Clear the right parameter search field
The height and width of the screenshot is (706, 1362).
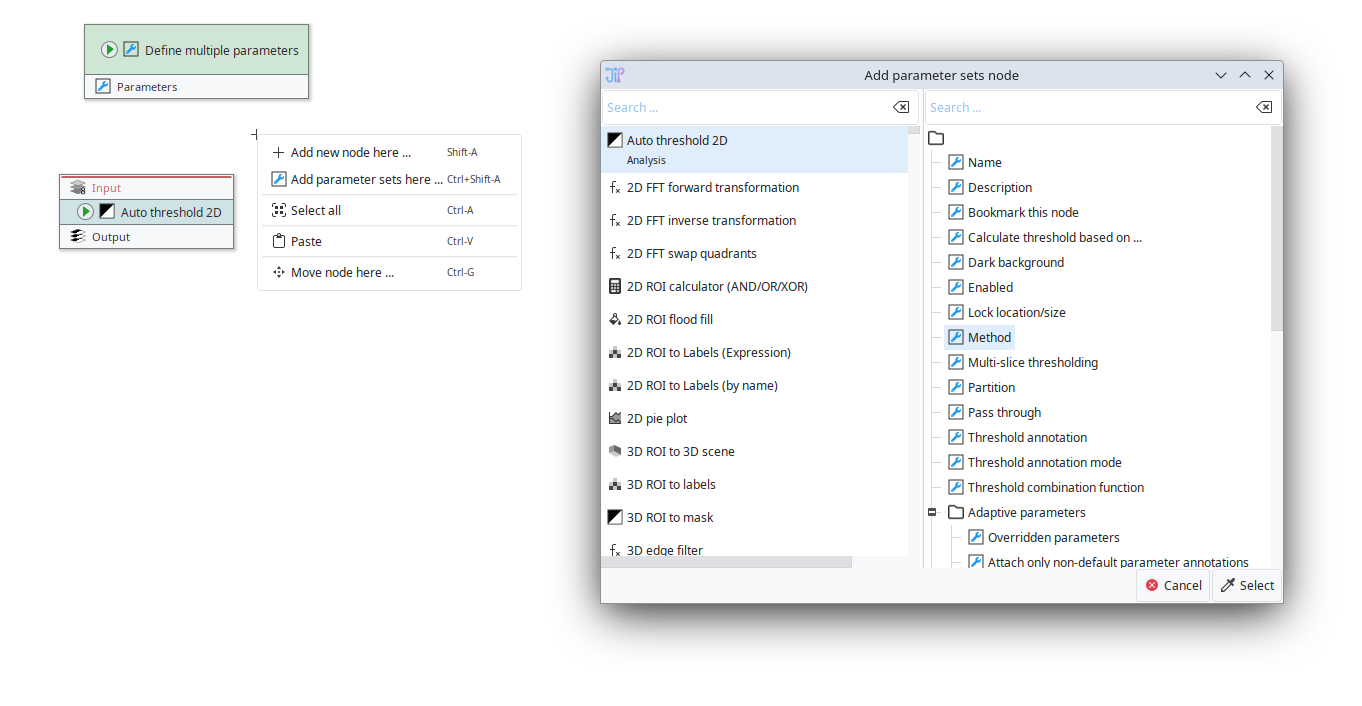tap(1263, 108)
